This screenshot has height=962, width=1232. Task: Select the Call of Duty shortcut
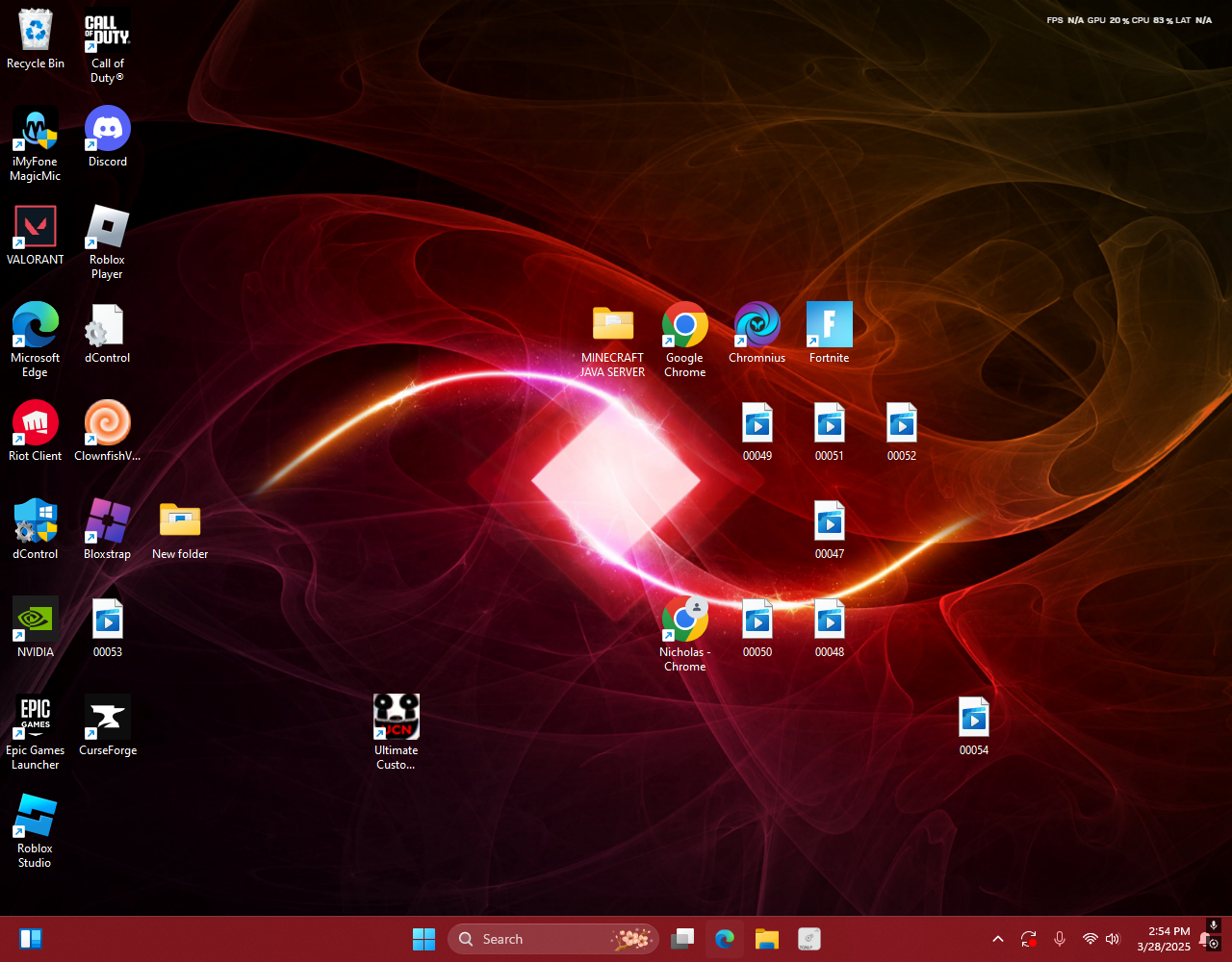pos(107,32)
